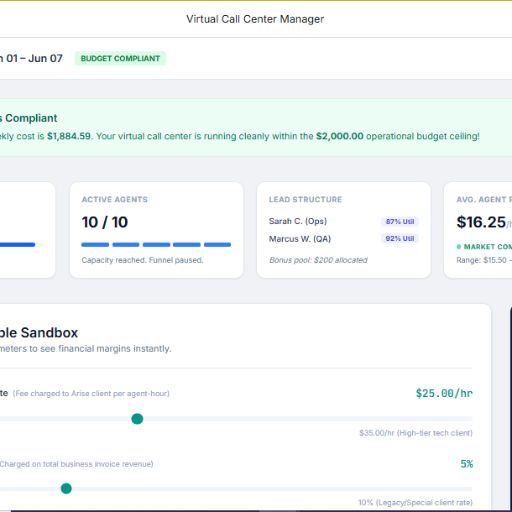Click the 10% (Legacy/Special client rate) label
This screenshot has height=512, width=512.
pyautogui.click(x=415, y=502)
